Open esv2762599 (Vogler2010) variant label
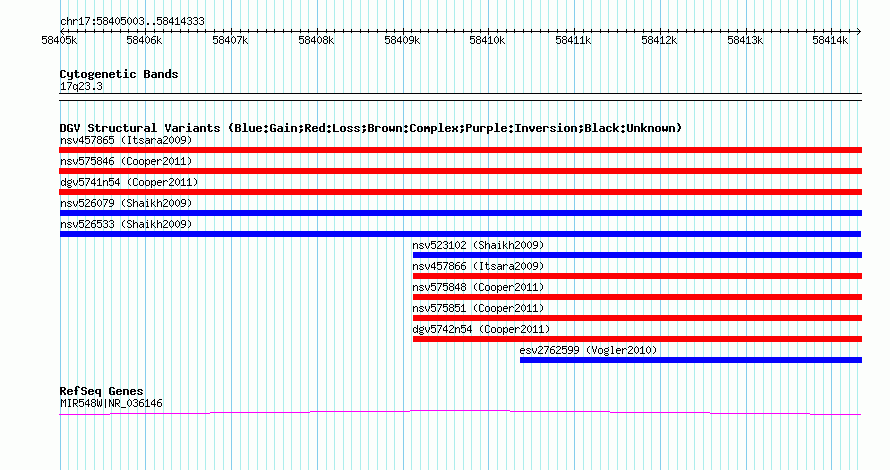The image size is (890, 470). click(x=588, y=350)
